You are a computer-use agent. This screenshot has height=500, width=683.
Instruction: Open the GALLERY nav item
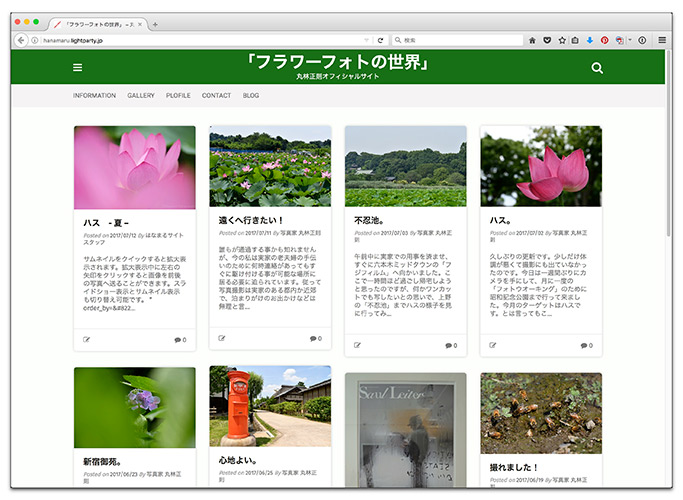click(141, 95)
